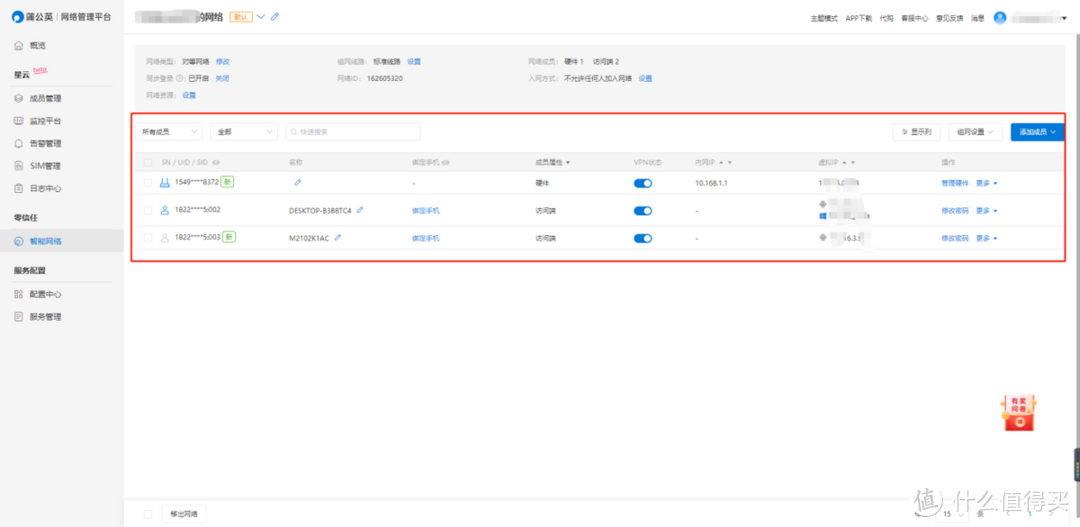1080x527 pixels.
Task: Click the user avatar icon at top right
Action: 999,17
